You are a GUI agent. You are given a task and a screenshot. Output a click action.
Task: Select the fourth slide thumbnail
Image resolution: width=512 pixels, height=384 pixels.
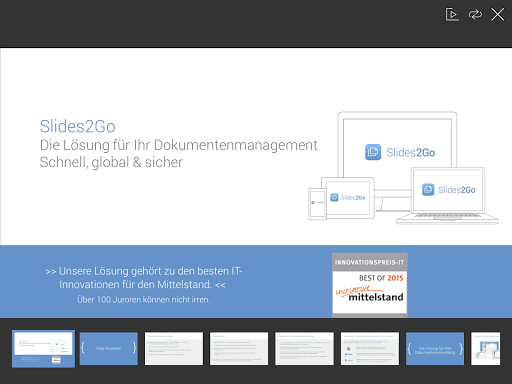239,348
